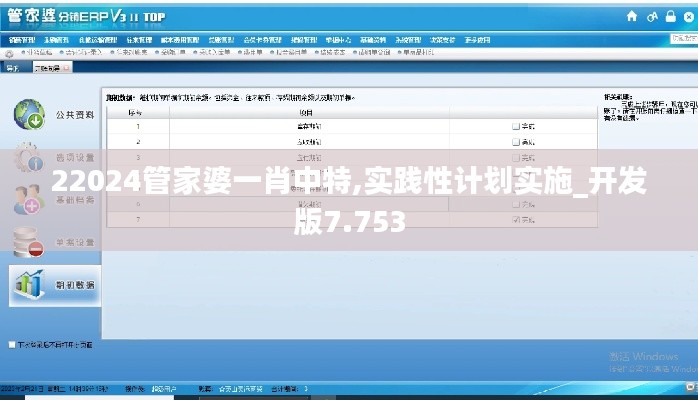Go to home via house icon
Image resolution: width=698 pixels, height=400 pixels.
(x=632, y=16)
